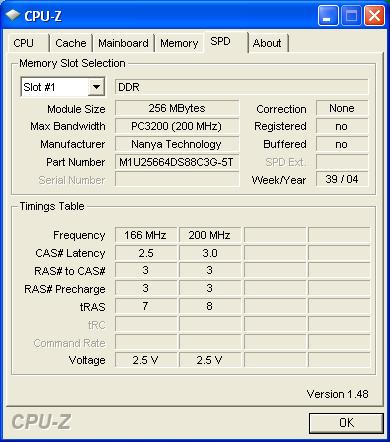Switch to the Memory tab

point(179,43)
